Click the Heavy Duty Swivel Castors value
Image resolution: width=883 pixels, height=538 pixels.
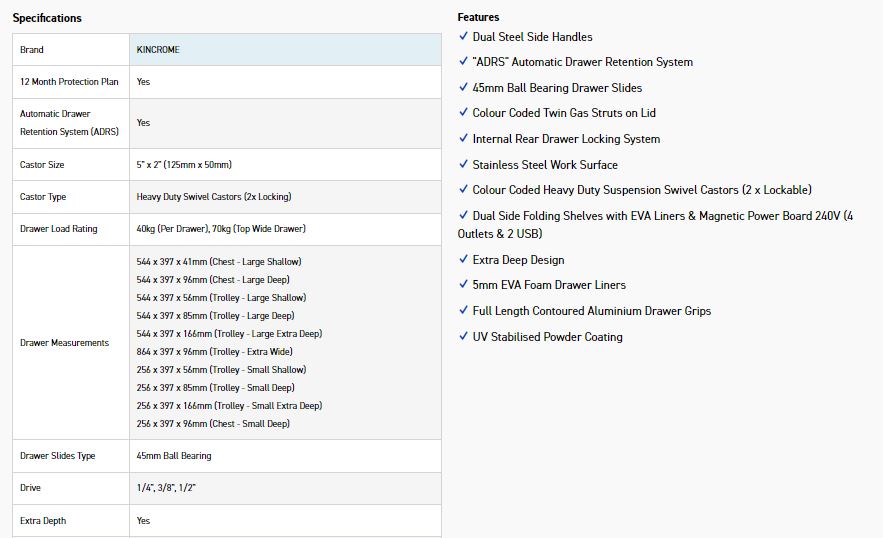214,197
